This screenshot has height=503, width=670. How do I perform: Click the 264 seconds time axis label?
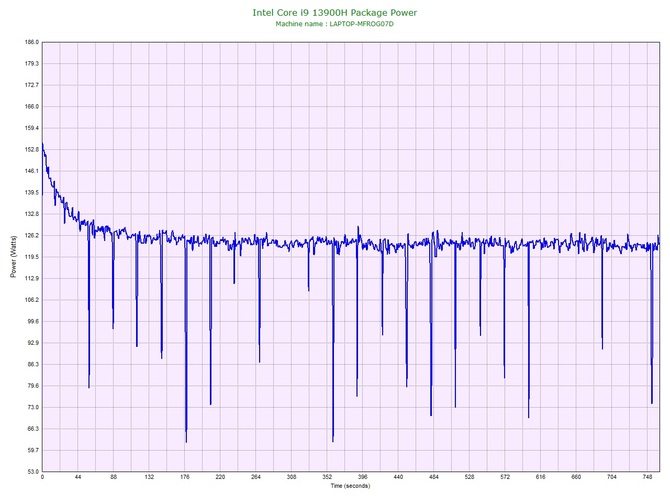pos(256,477)
